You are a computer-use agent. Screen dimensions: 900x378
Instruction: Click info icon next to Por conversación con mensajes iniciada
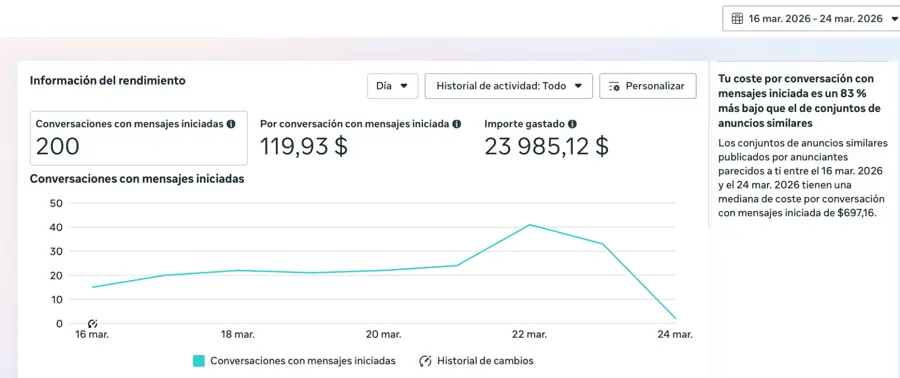[456, 124]
